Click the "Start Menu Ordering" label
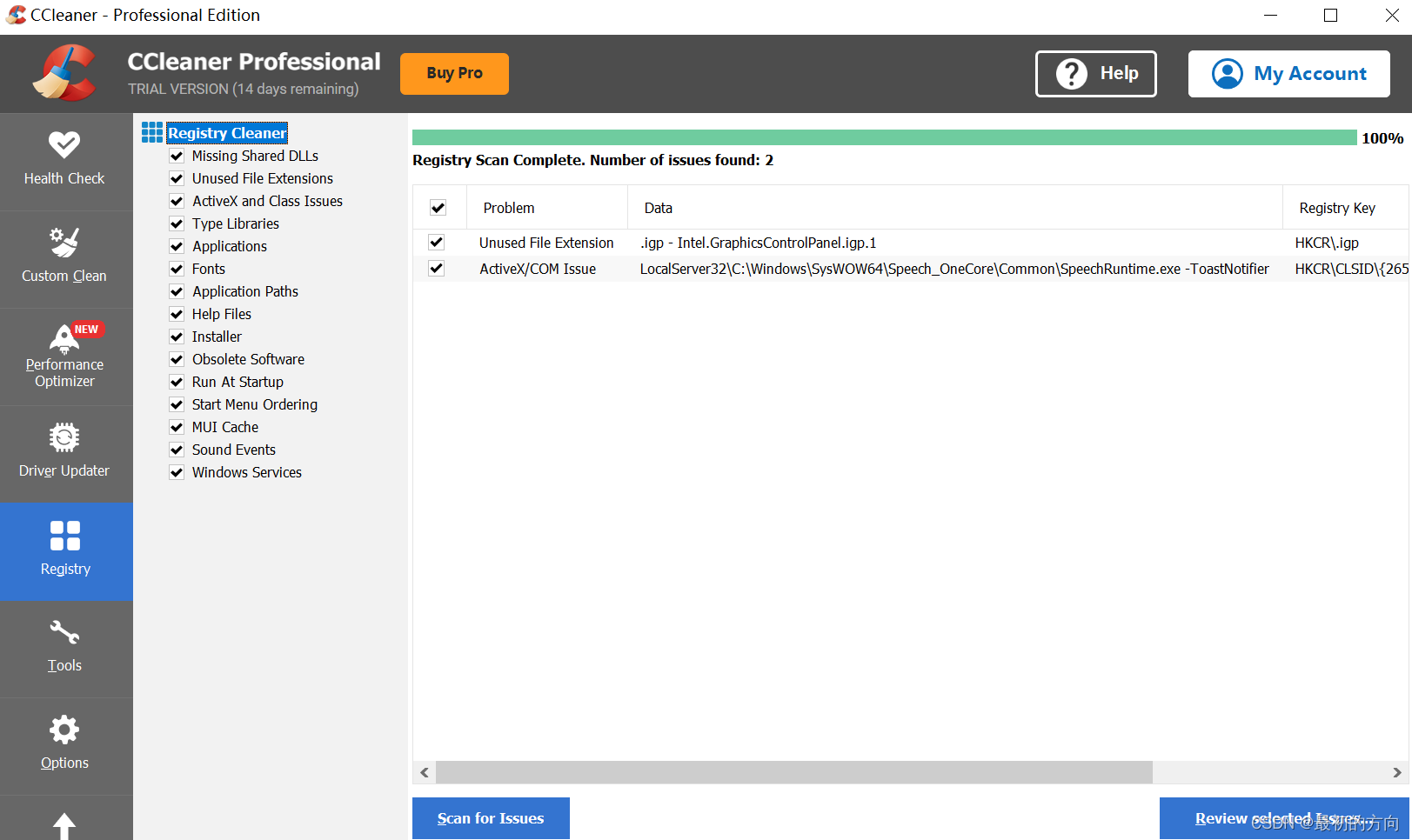The height and width of the screenshot is (840, 1412). point(255,404)
